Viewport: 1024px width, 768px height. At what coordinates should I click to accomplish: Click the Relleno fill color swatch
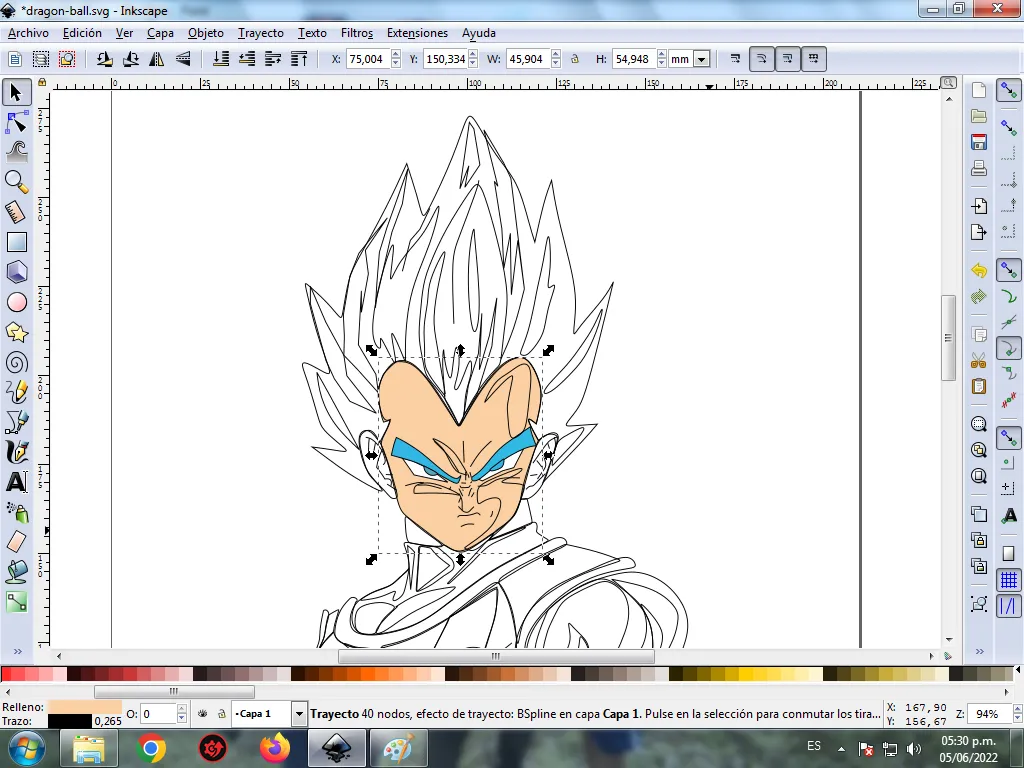coord(85,707)
